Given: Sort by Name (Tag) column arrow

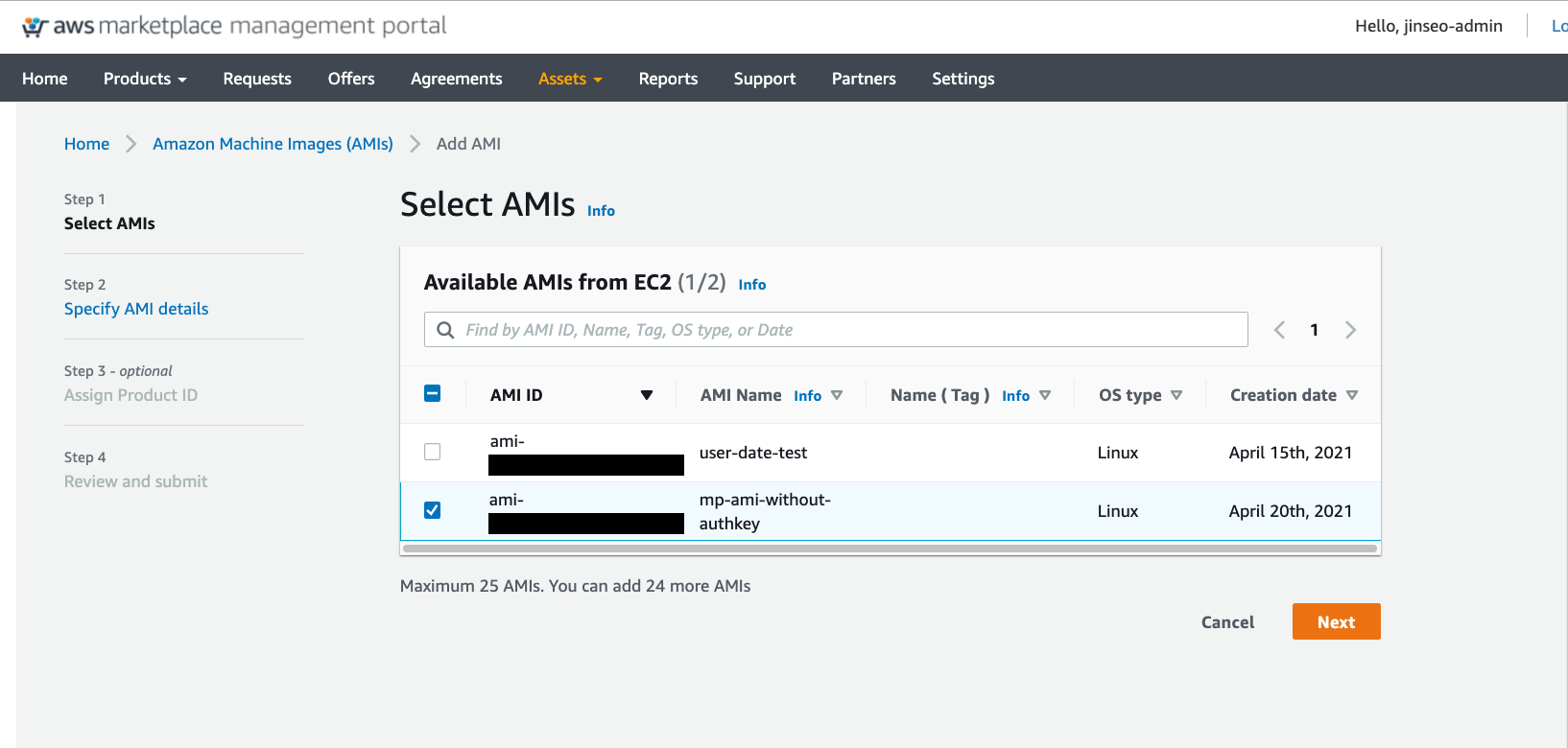Looking at the screenshot, I should coord(1045,395).
